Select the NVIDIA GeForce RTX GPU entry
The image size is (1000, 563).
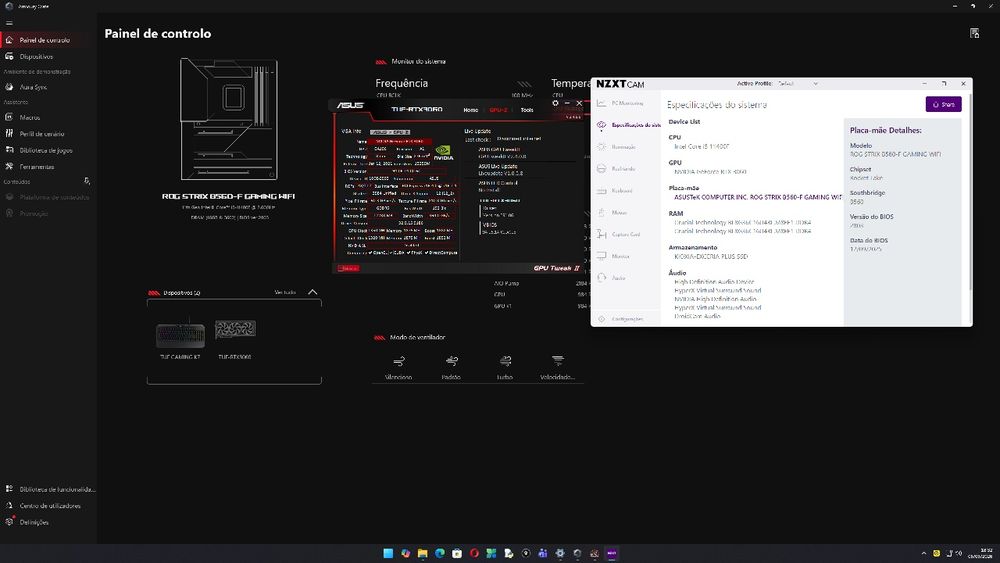pyautogui.click(x=710, y=172)
